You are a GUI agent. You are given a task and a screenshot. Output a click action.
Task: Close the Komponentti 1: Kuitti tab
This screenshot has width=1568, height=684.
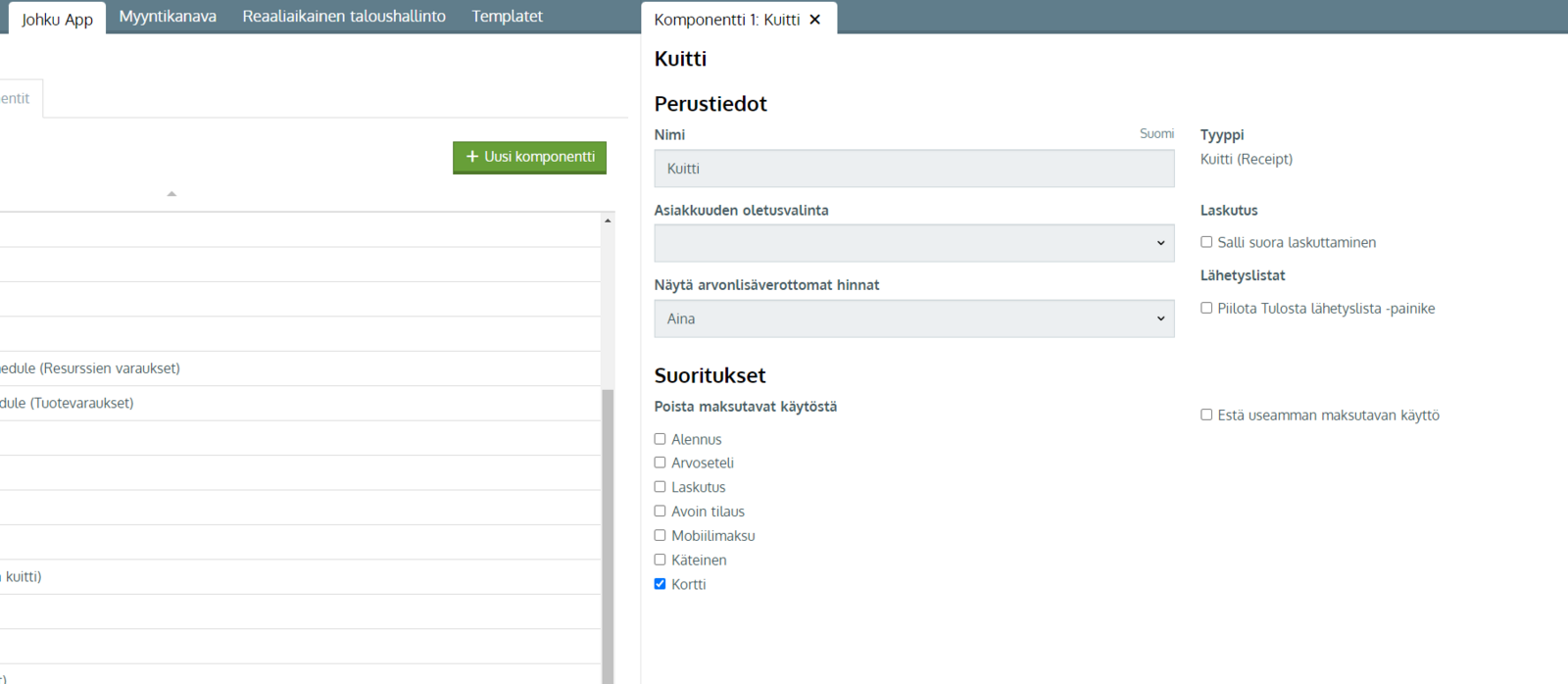(814, 20)
